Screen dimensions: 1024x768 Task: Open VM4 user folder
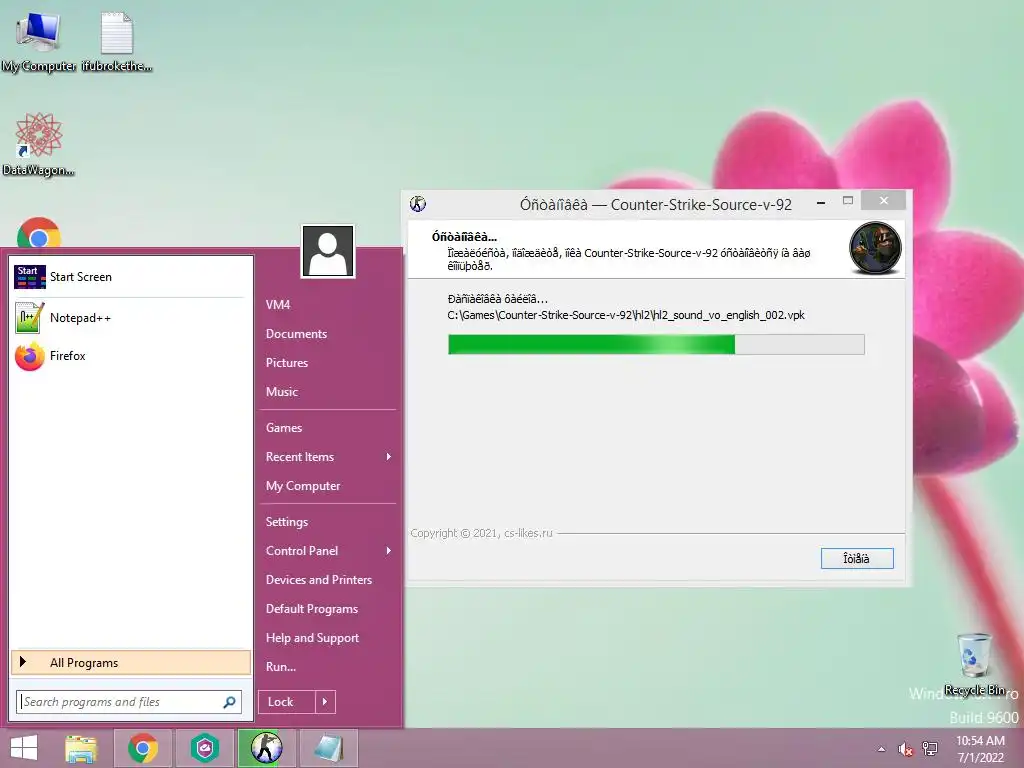point(278,305)
